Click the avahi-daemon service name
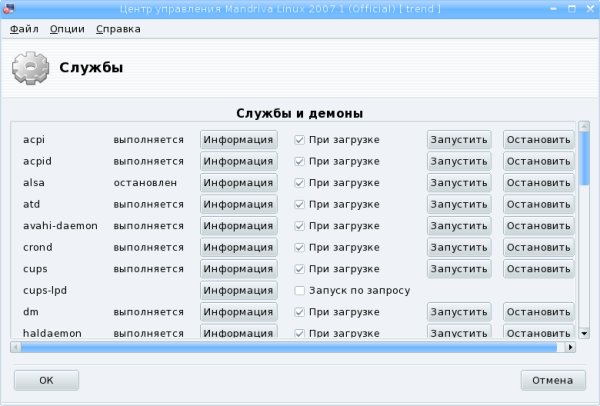 pos(60,226)
